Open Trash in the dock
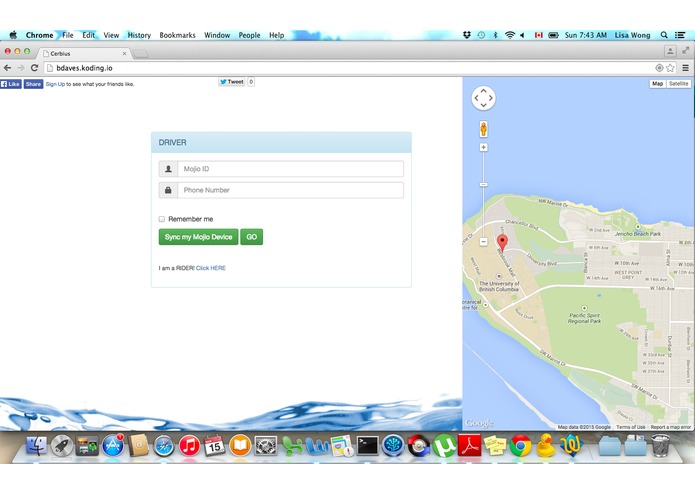Image resolution: width=695 pixels, height=494 pixels. 660,445
